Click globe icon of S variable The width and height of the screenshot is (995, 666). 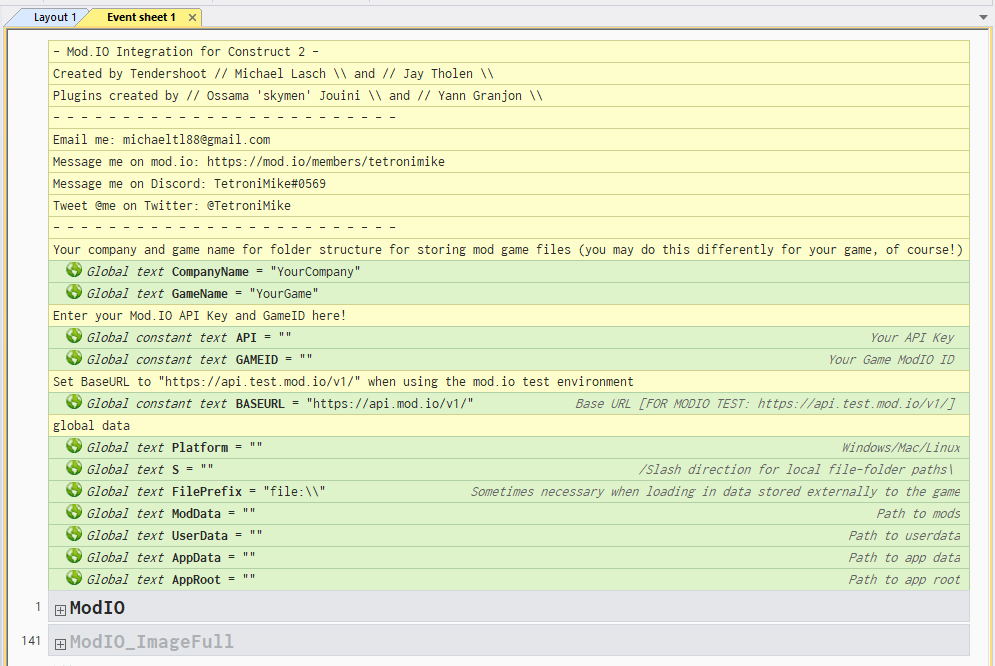click(x=74, y=468)
